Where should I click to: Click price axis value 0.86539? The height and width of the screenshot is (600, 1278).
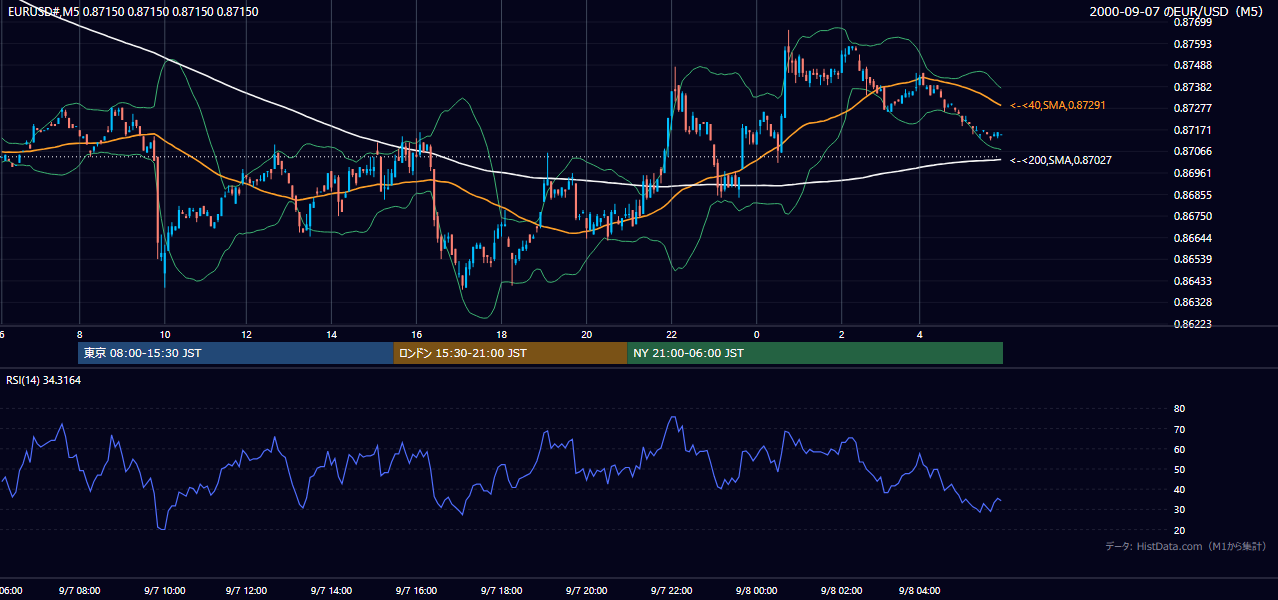click(1192, 259)
